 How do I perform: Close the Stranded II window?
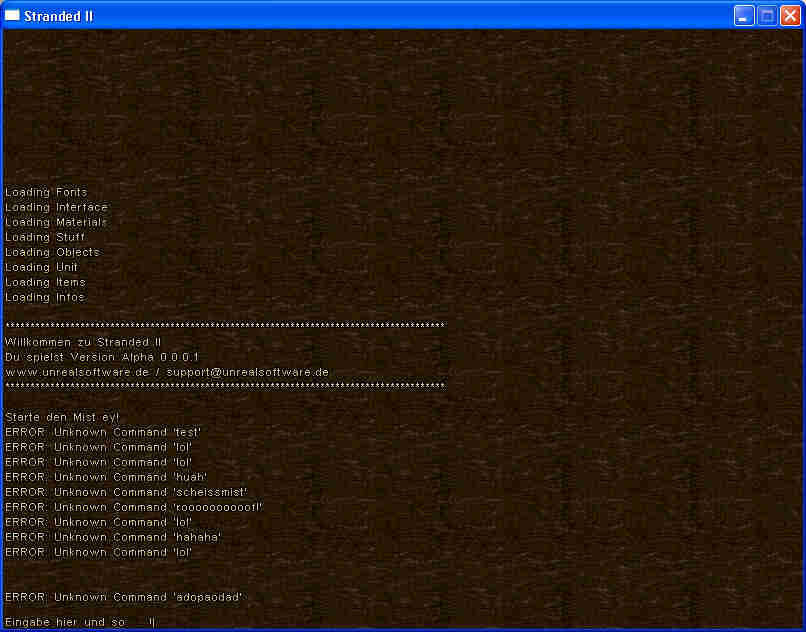pyautogui.click(x=790, y=15)
